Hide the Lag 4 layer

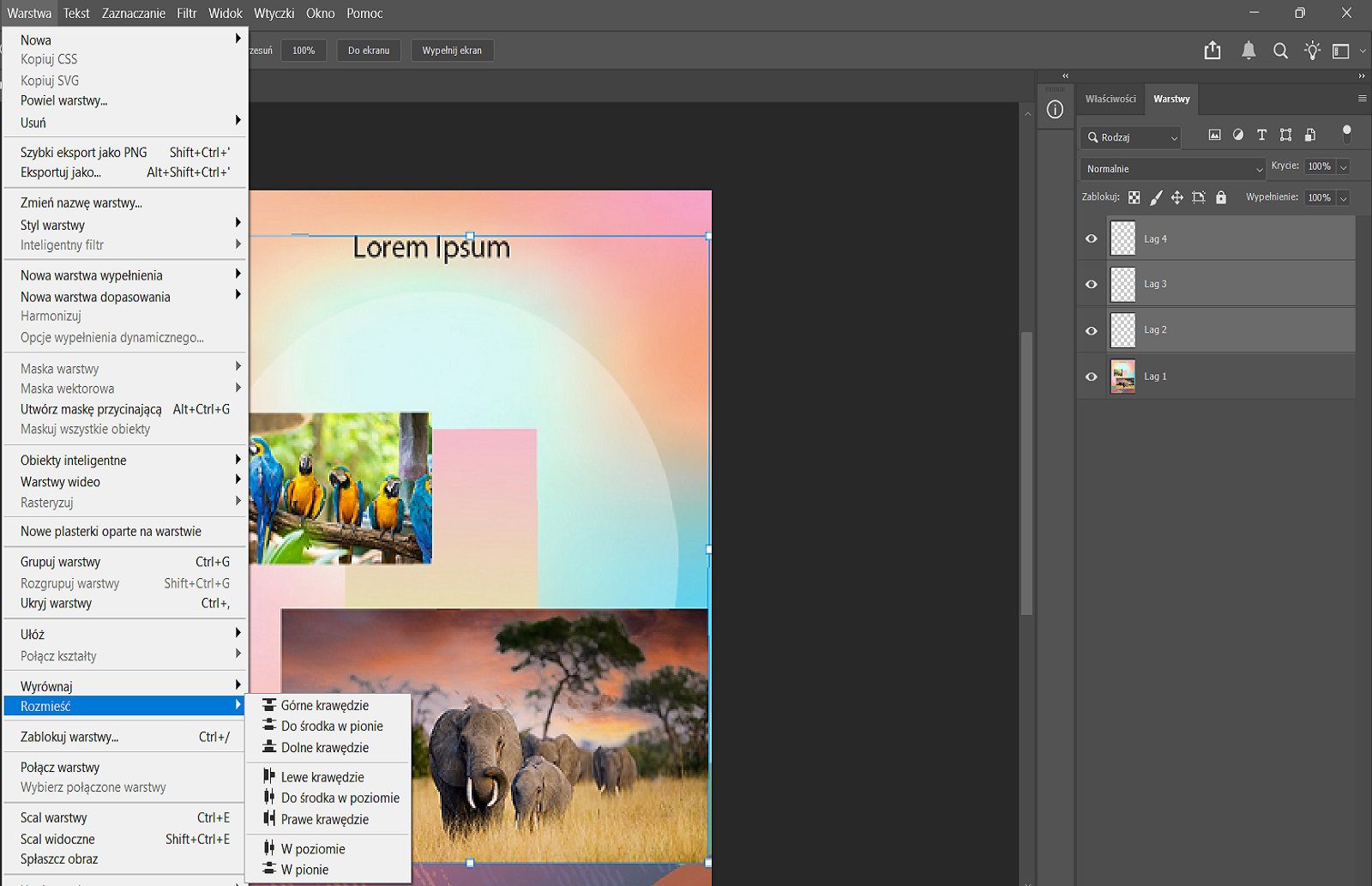1091,238
